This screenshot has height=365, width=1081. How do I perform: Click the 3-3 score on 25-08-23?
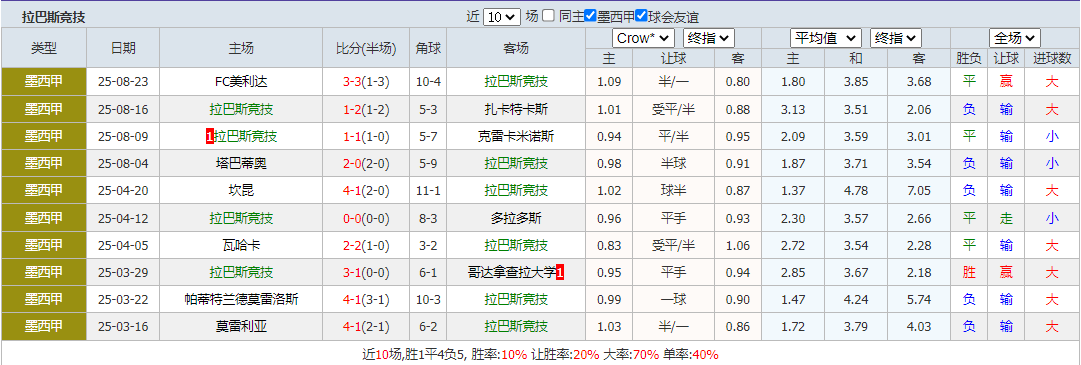tap(352, 81)
